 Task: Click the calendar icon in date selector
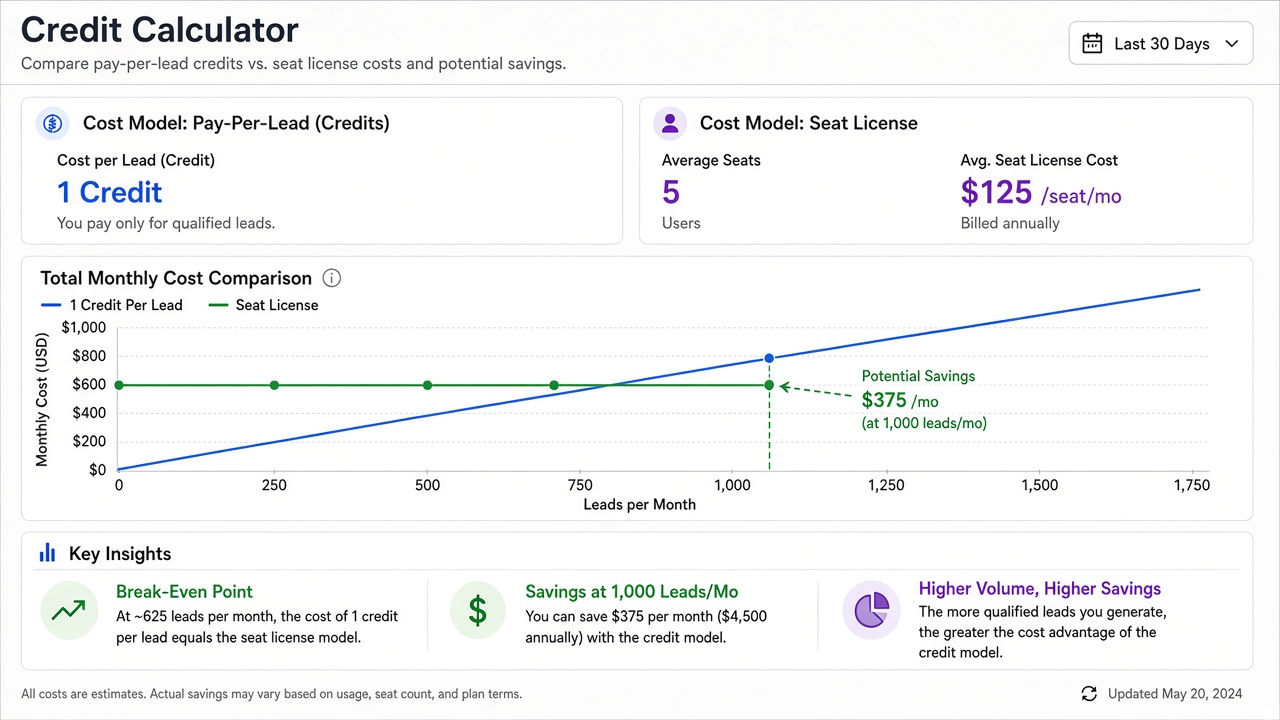[1093, 43]
